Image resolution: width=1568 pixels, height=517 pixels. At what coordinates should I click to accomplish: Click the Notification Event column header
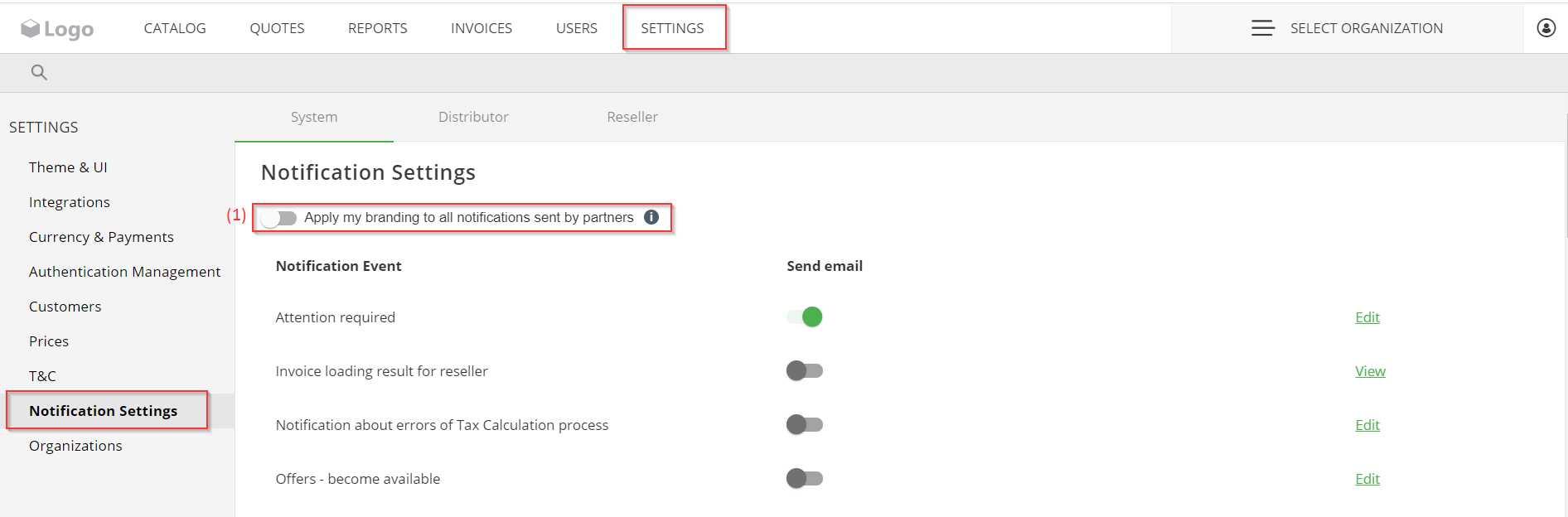338,266
